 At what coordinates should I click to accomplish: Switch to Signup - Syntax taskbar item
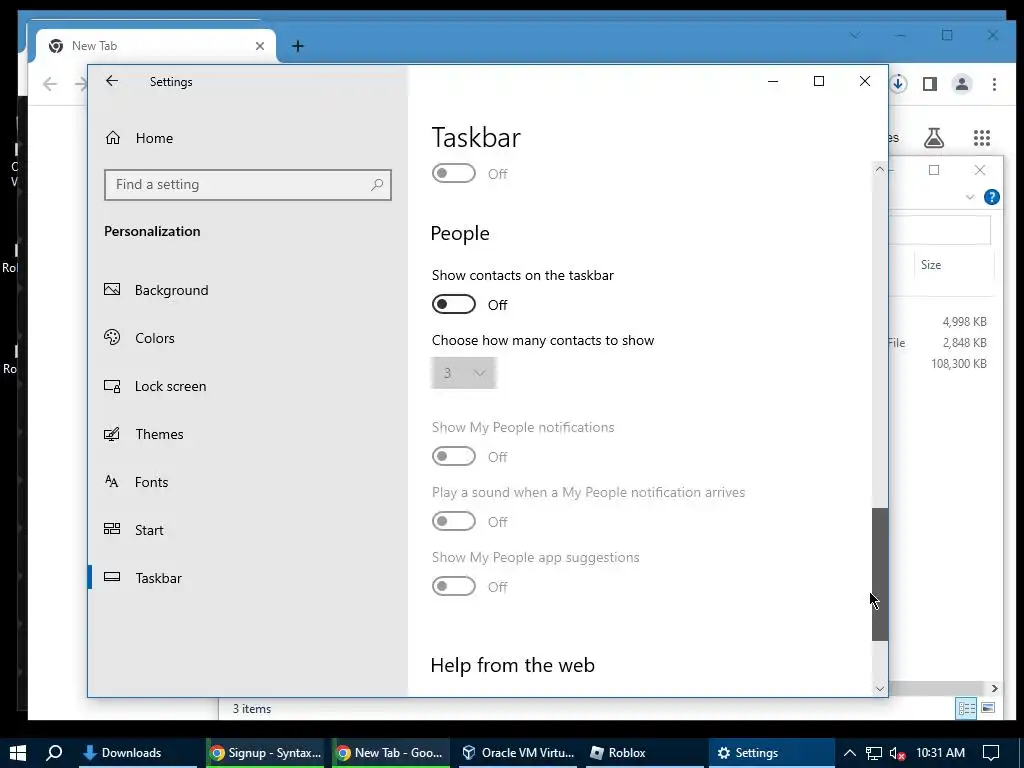[x=266, y=753]
